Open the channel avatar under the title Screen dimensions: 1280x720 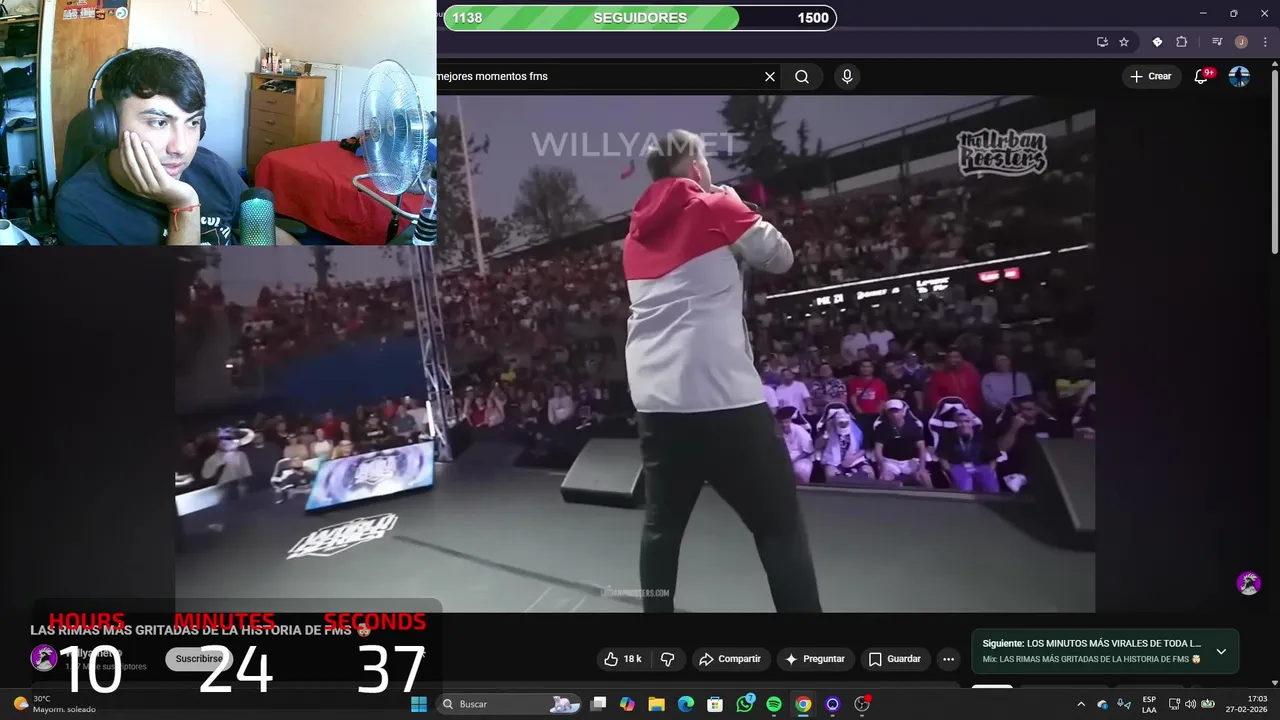43,657
